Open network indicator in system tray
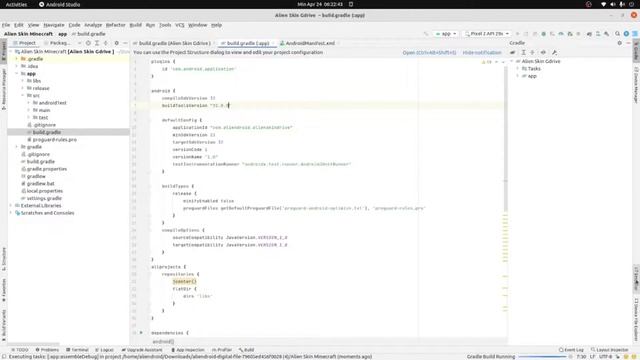 coord(604,4)
